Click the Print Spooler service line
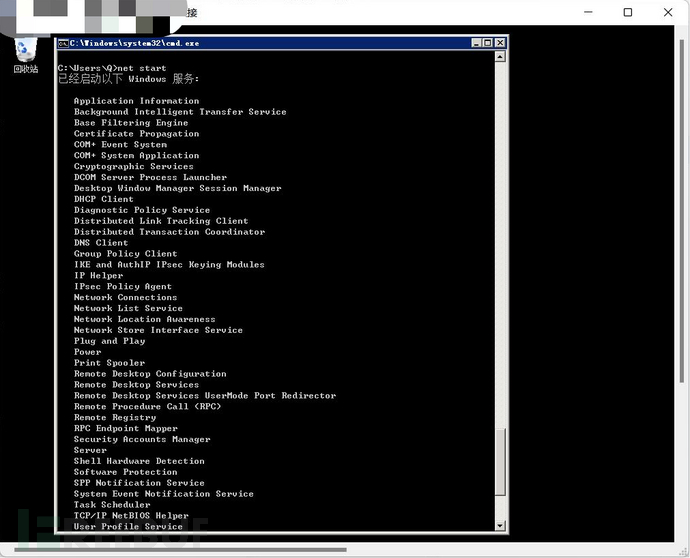The width and height of the screenshot is (690, 558). tap(110, 363)
